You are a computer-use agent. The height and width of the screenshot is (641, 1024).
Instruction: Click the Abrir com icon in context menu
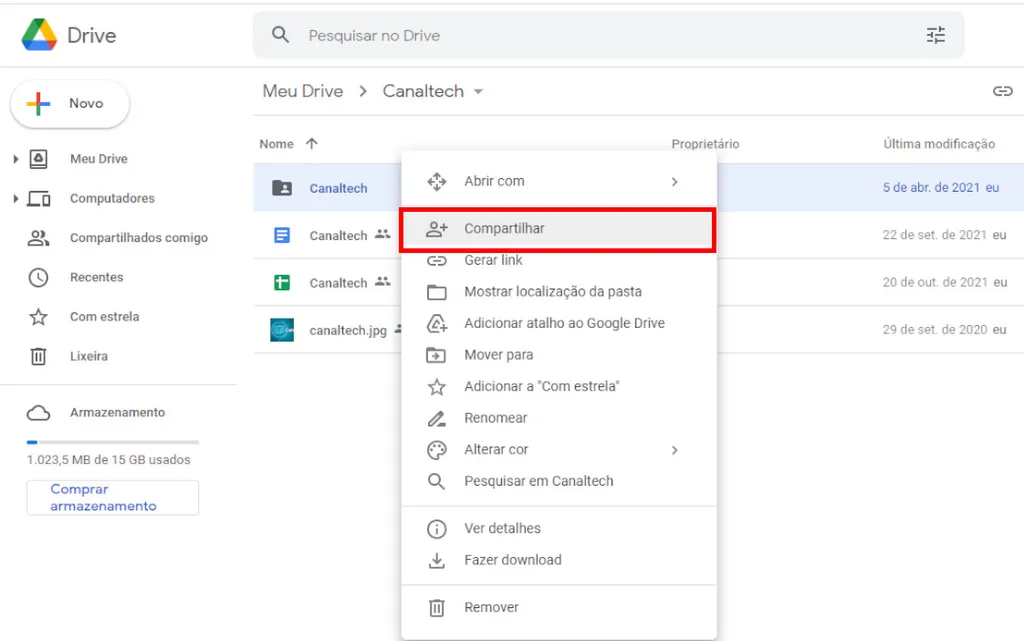pyautogui.click(x=436, y=181)
